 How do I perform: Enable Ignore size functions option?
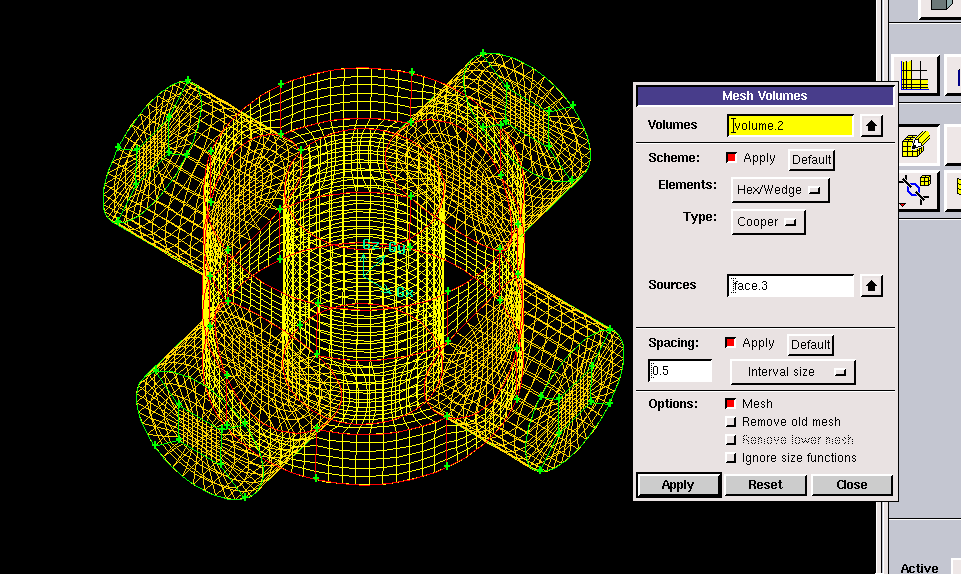[x=731, y=458]
